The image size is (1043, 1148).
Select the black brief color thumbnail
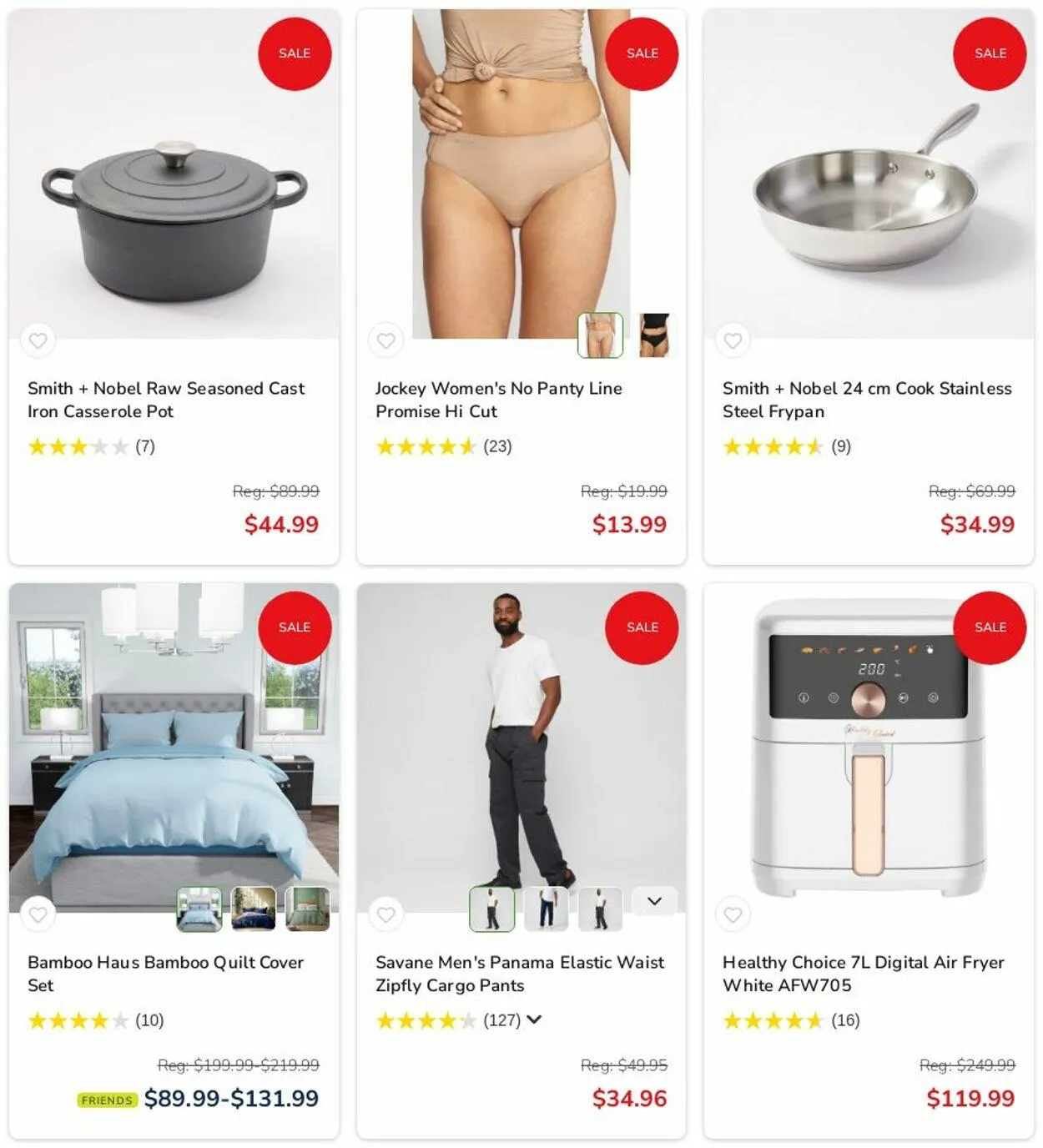tap(654, 335)
